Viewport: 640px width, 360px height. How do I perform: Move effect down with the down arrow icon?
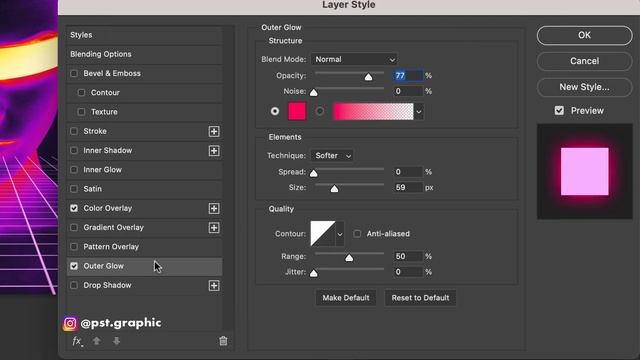(116, 341)
